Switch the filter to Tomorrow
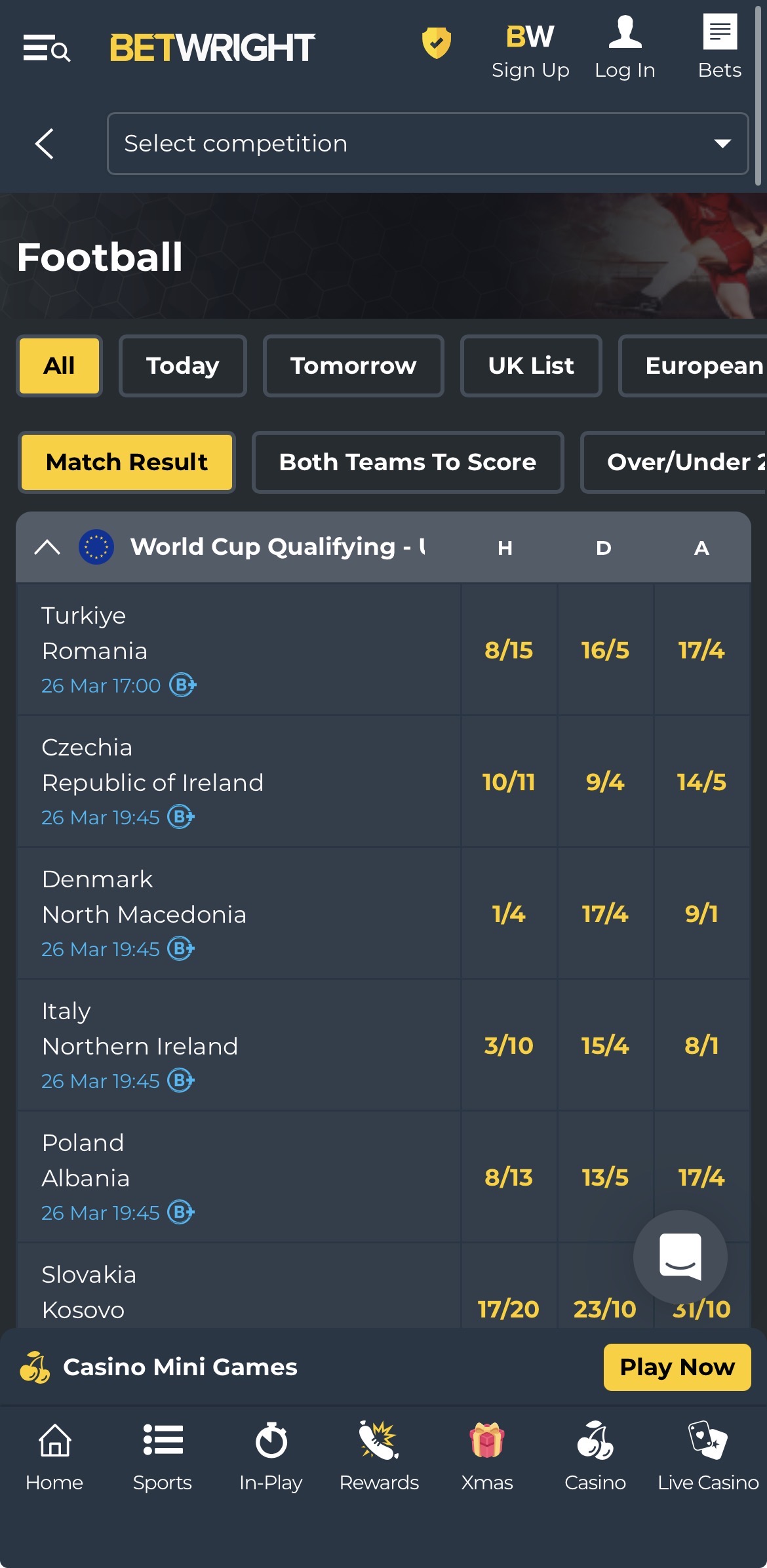This screenshot has height=1568, width=767. coord(353,366)
